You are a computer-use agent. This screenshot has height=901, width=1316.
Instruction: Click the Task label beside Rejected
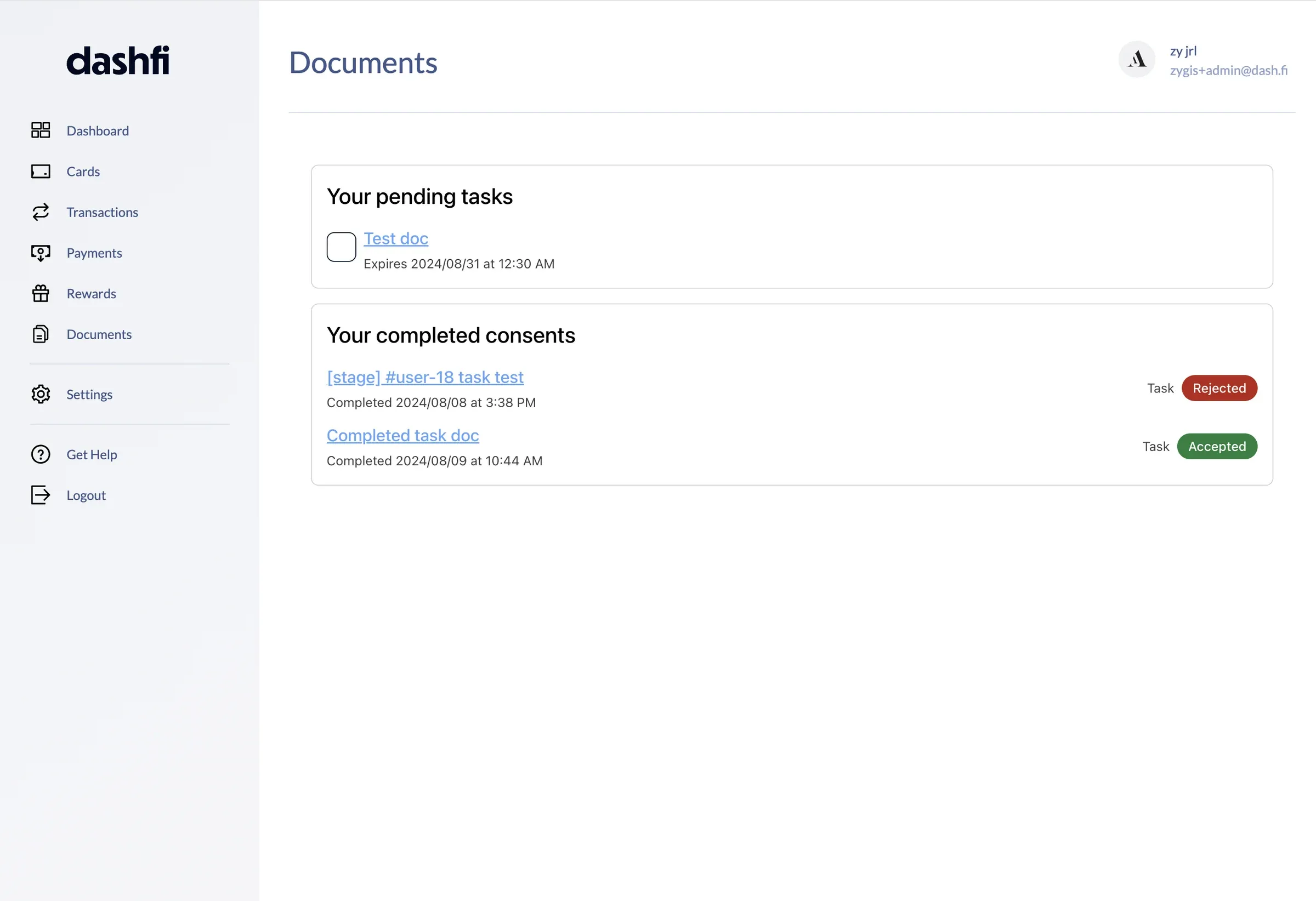(x=1160, y=388)
